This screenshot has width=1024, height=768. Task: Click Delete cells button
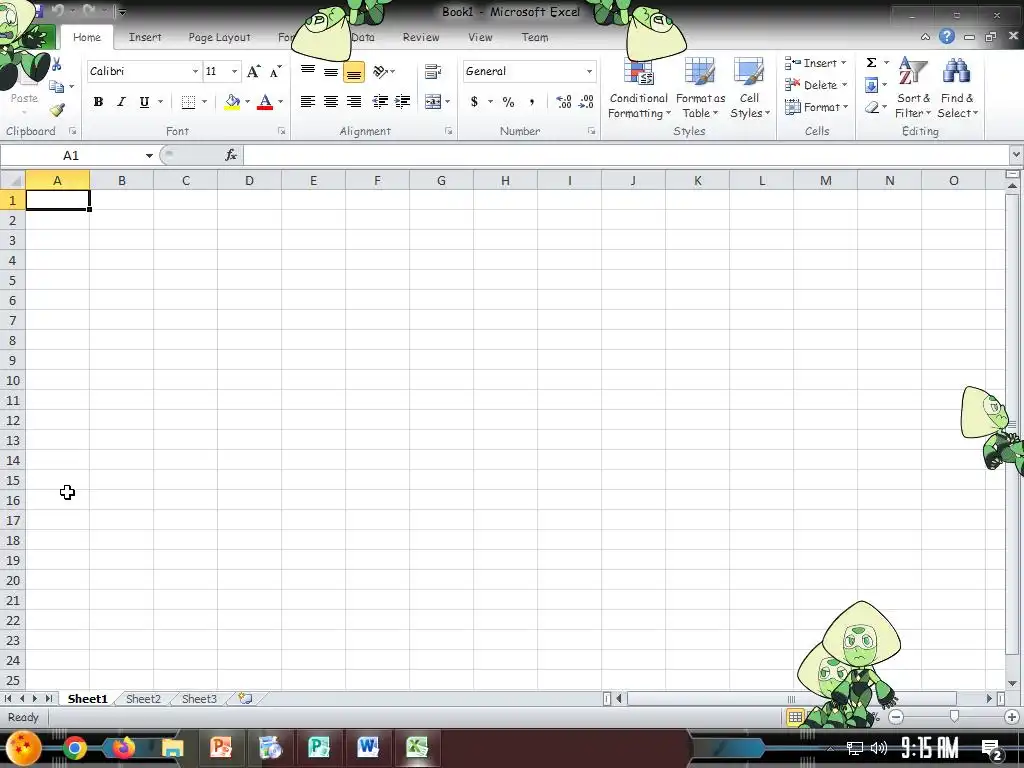point(816,85)
